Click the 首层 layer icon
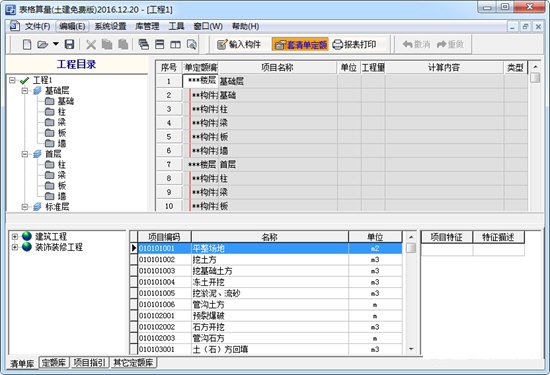 tap(37, 154)
